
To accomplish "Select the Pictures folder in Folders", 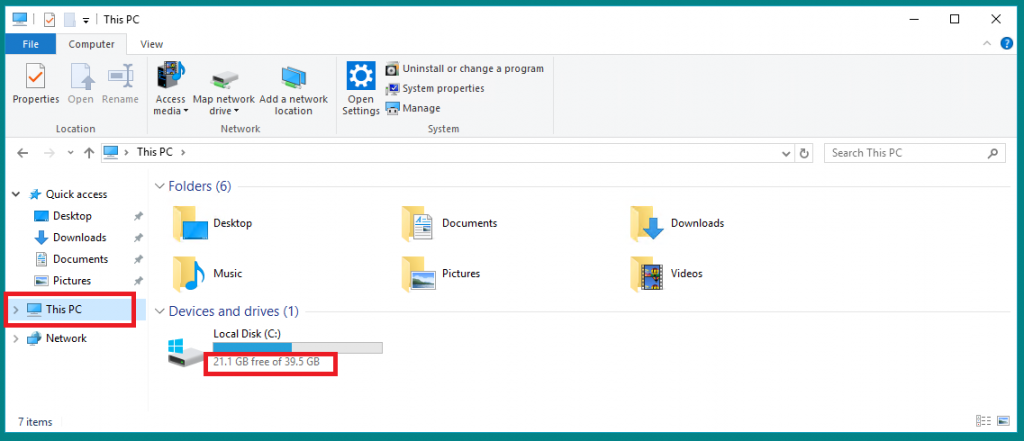I will (441, 273).
